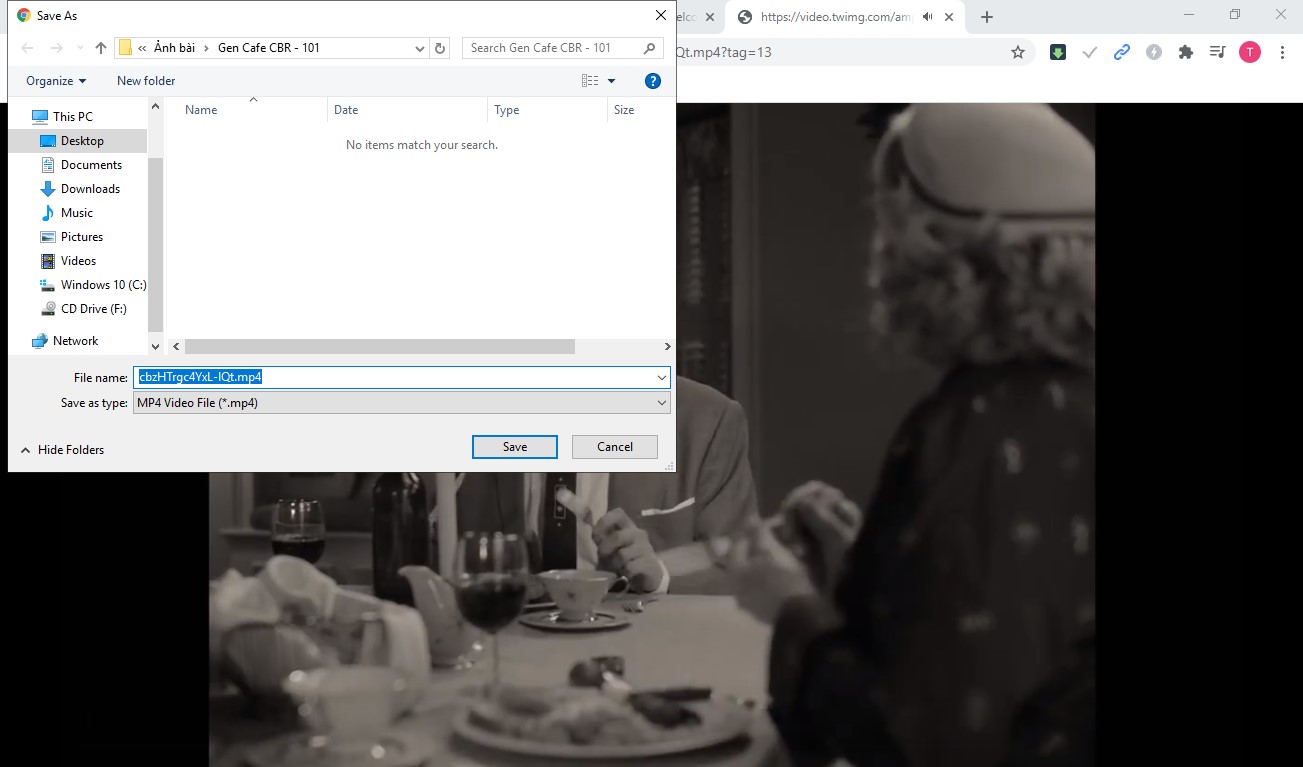Viewport: 1303px width, 767px height.
Task: Click the Cancel button
Action: click(614, 446)
